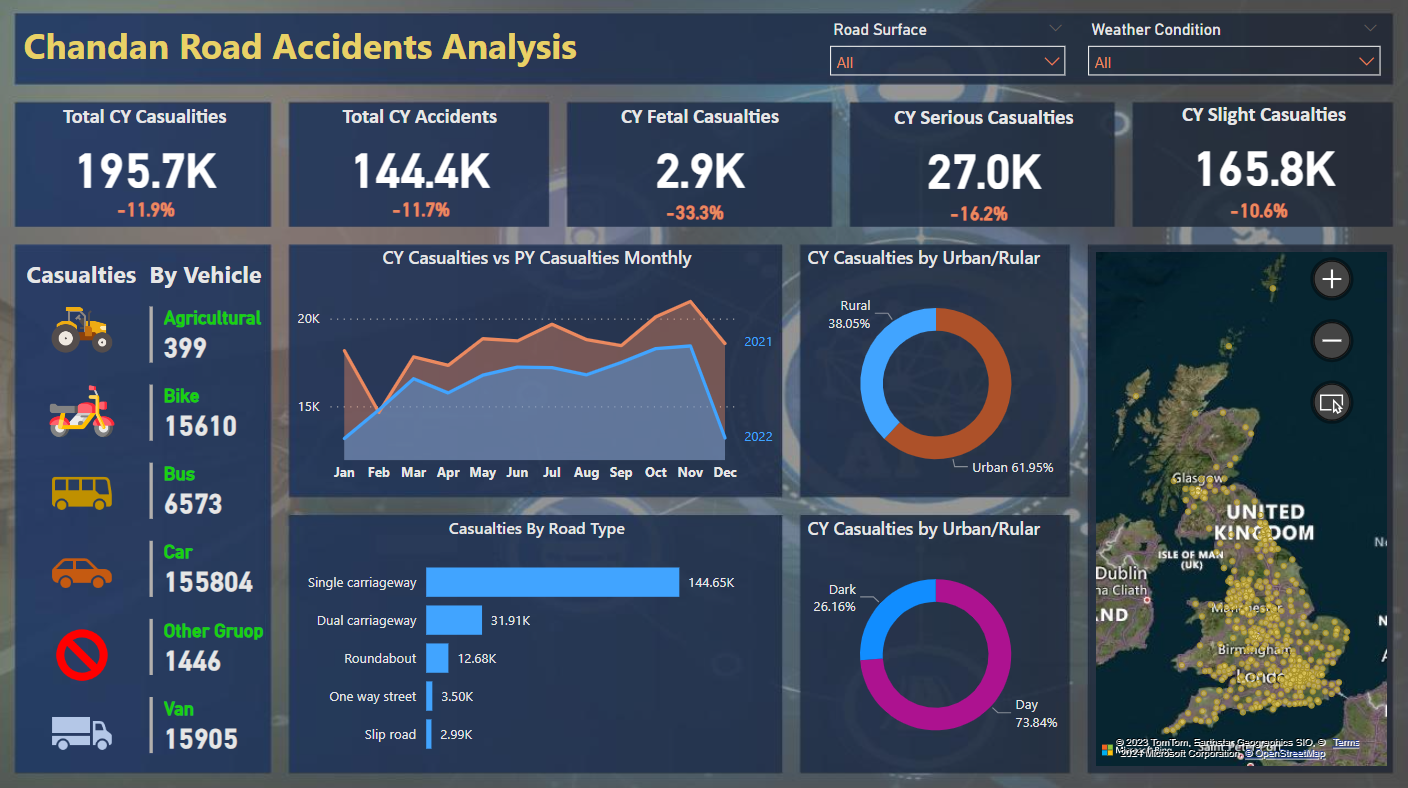Zoom in on the map
The width and height of the screenshot is (1408, 788).
click(1331, 279)
